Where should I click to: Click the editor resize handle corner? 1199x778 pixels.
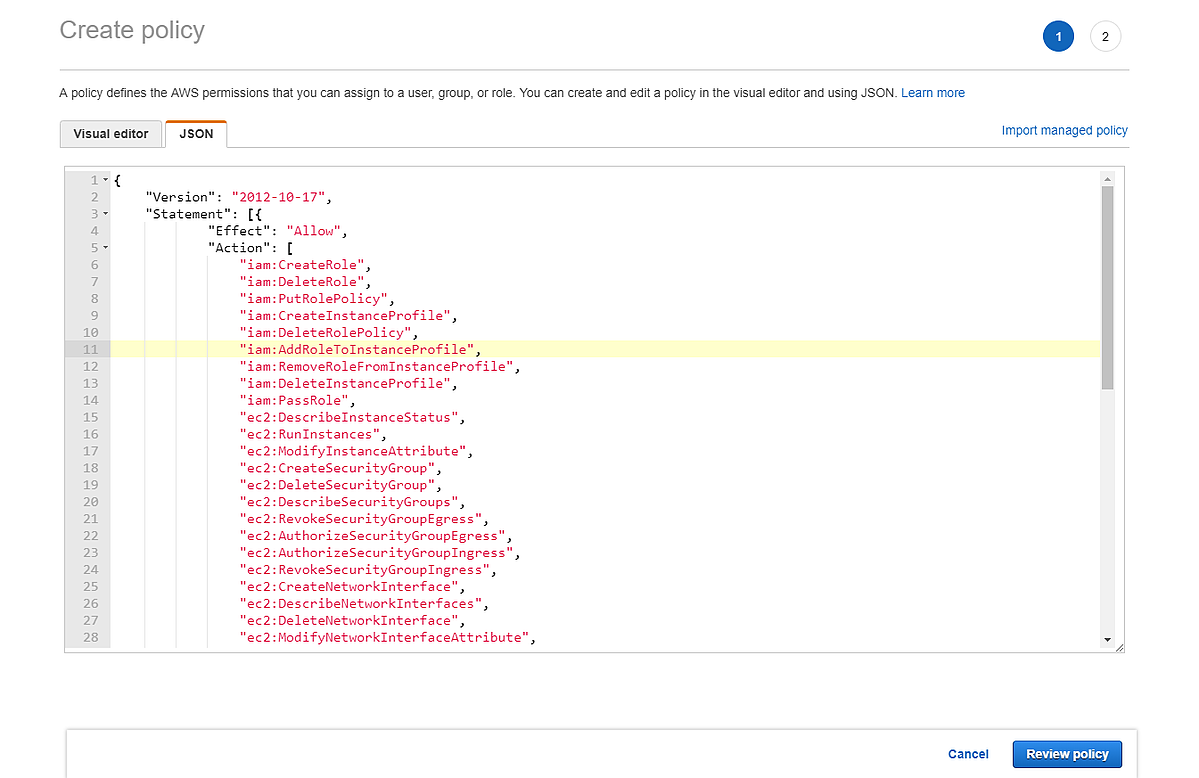click(1119, 647)
